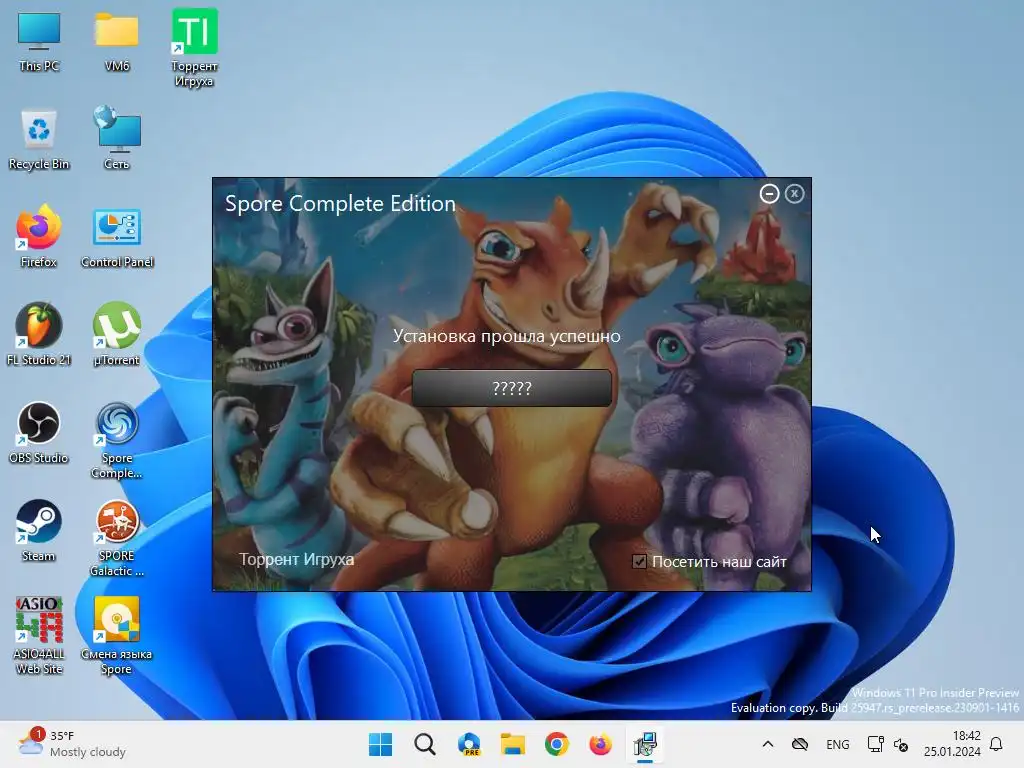Open File Explorer from the taskbar

513,744
